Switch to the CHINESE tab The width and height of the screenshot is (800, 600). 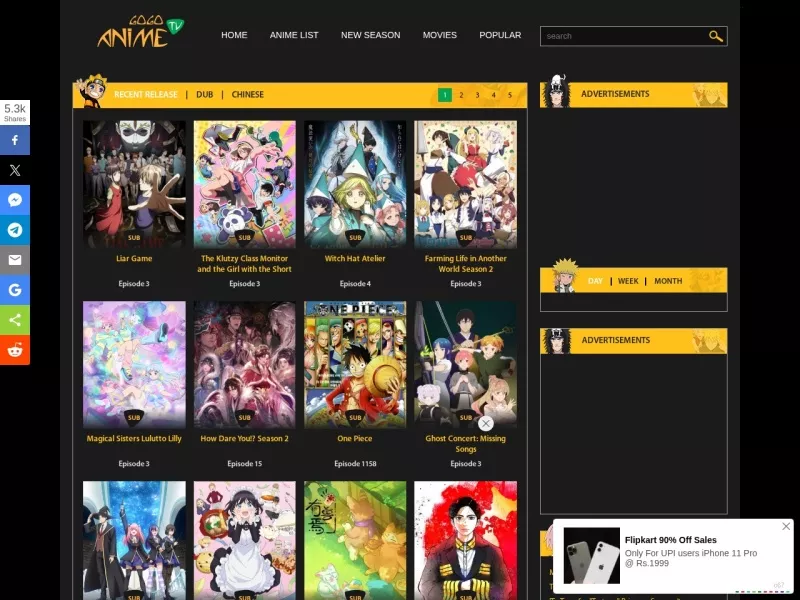pos(247,94)
